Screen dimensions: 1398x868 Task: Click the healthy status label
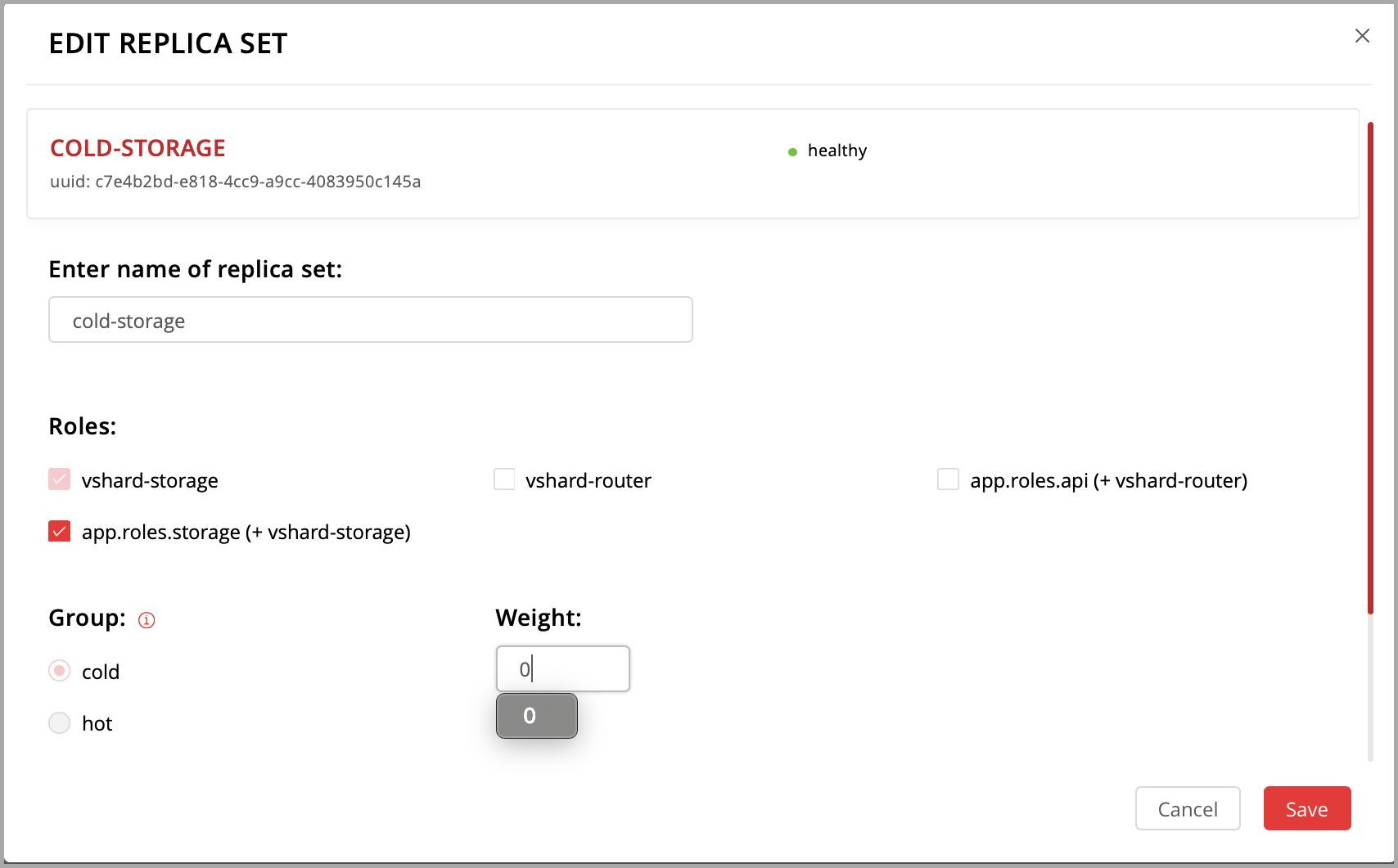[x=837, y=151]
